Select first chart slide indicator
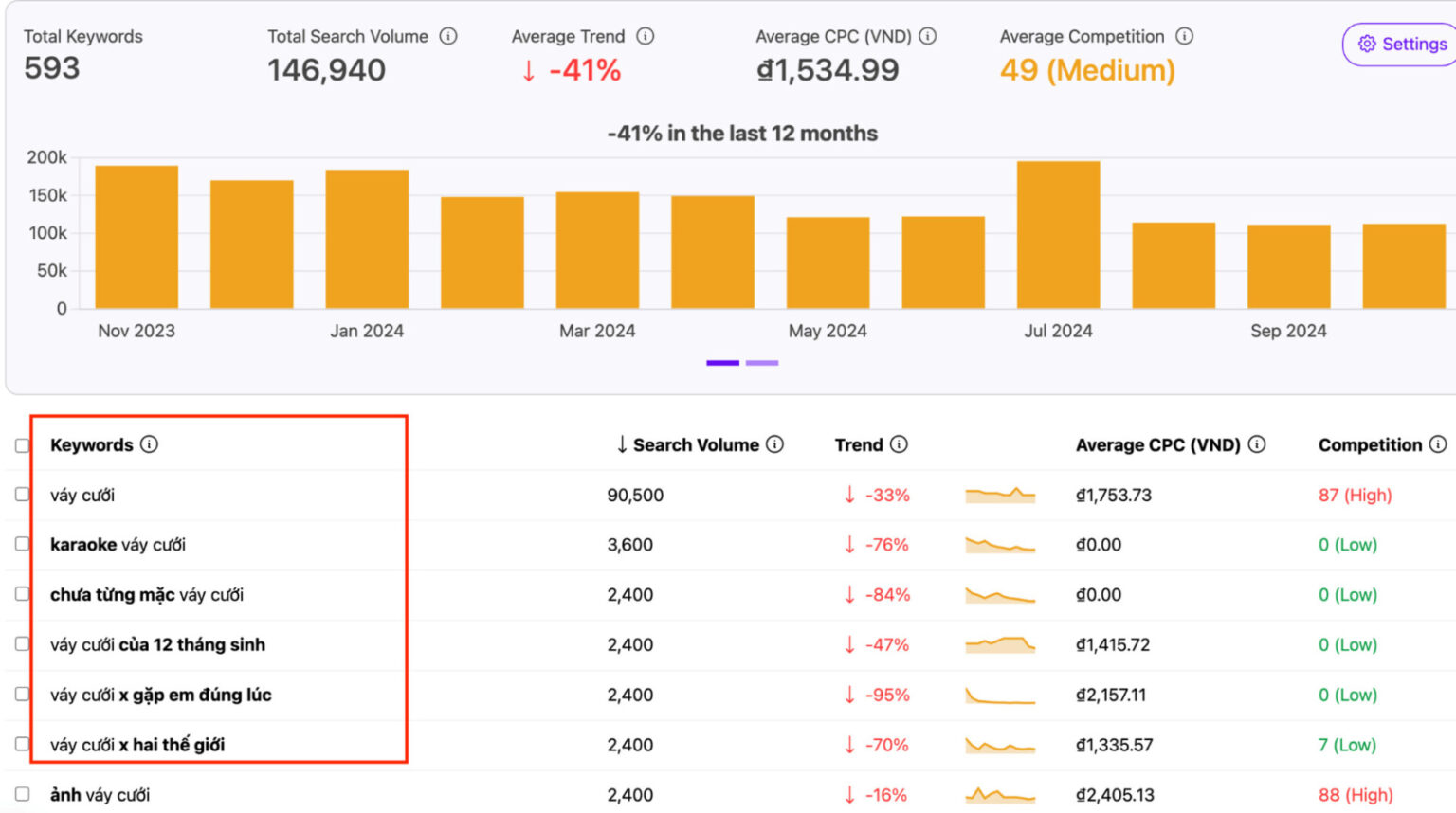 pos(722,363)
